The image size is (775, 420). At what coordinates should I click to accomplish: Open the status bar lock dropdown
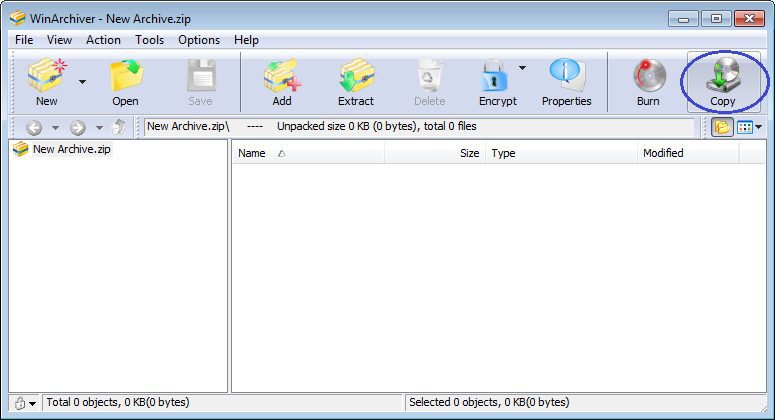coord(33,404)
